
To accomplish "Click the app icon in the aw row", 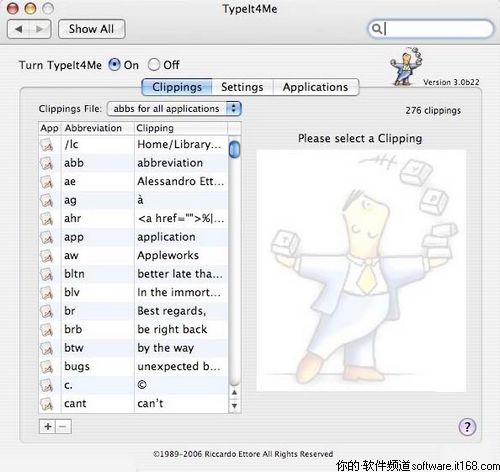I will click(47, 256).
